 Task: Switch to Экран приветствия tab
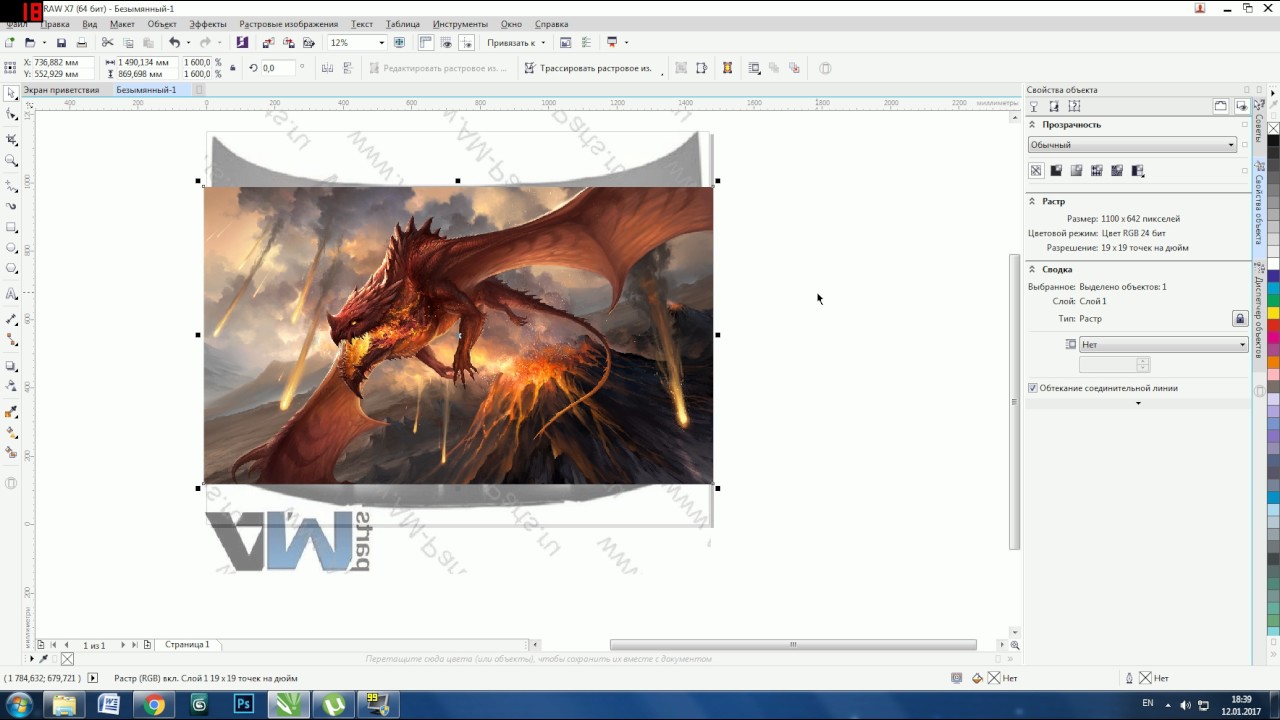click(x=62, y=90)
